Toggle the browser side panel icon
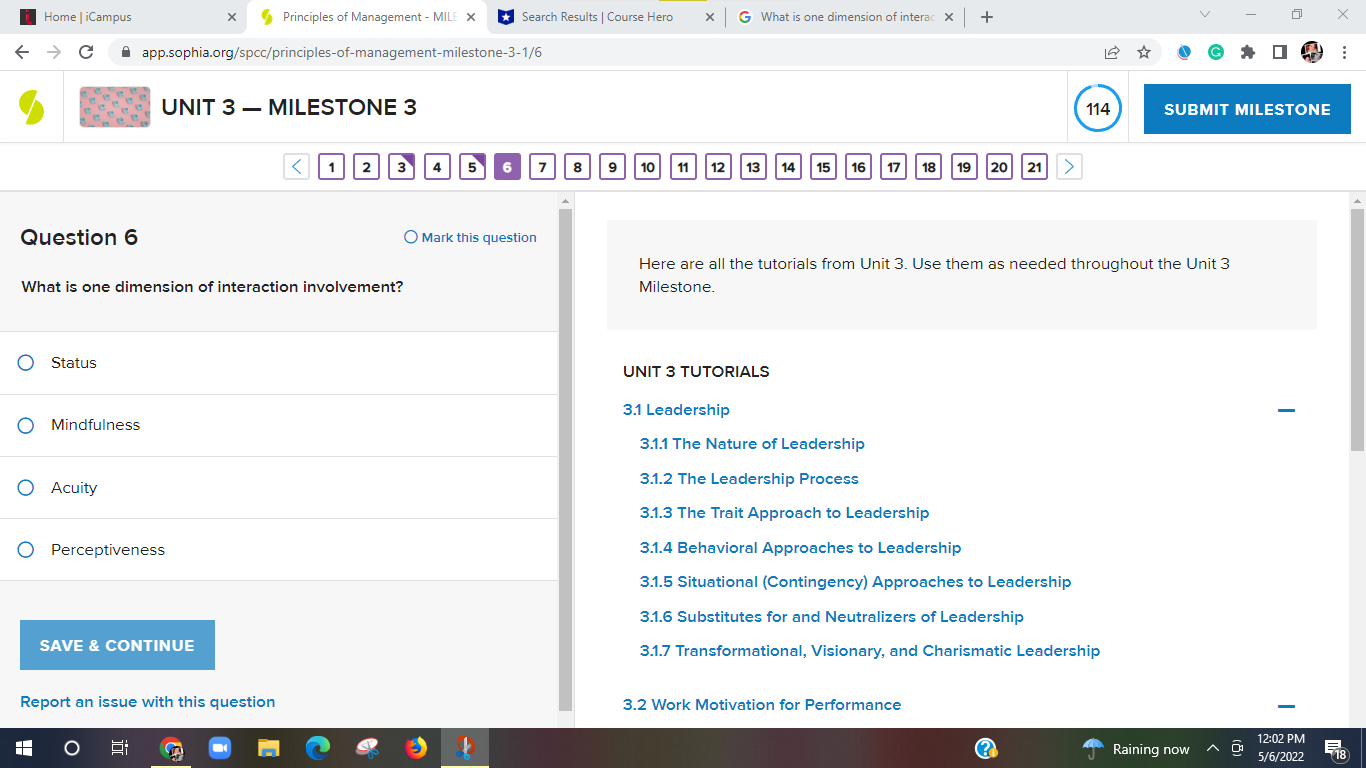Image resolution: width=1366 pixels, height=768 pixels. (1280, 52)
